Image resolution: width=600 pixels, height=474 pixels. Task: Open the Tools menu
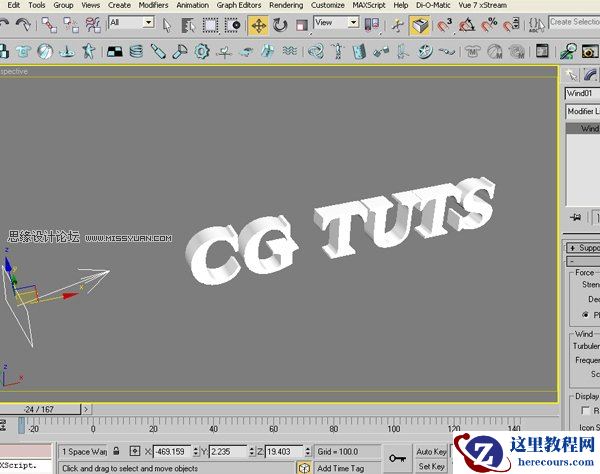click(37, 5)
